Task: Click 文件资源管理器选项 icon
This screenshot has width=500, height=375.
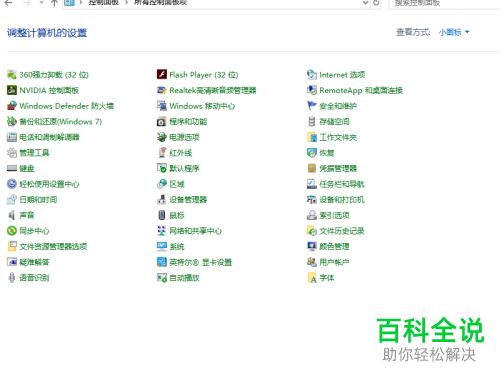Action: pyautogui.click(x=12, y=247)
